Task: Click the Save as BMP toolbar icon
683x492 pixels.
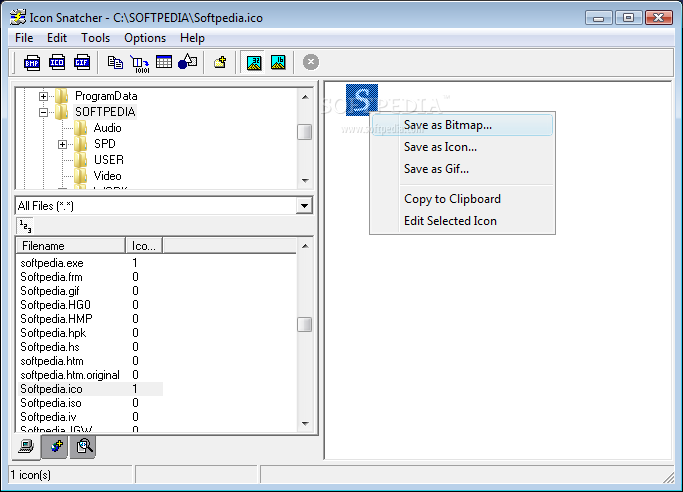Action: click(x=32, y=63)
